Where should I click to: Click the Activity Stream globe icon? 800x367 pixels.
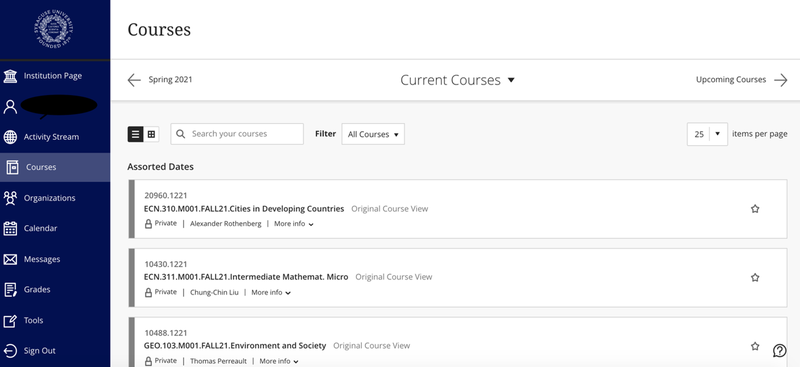pos(10,137)
